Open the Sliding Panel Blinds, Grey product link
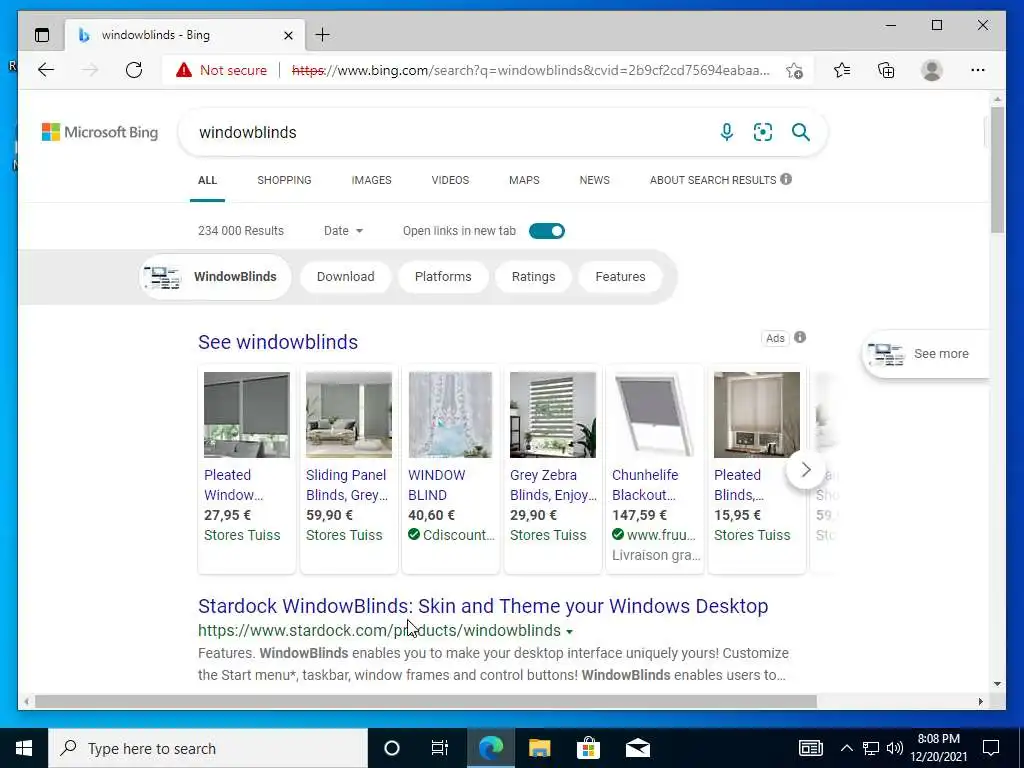This screenshot has width=1024, height=768. [x=347, y=485]
